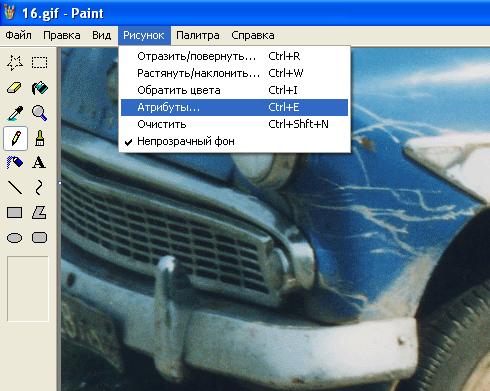Click the empty tool options box
This screenshot has width=490, height=391.
coord(28,289)
